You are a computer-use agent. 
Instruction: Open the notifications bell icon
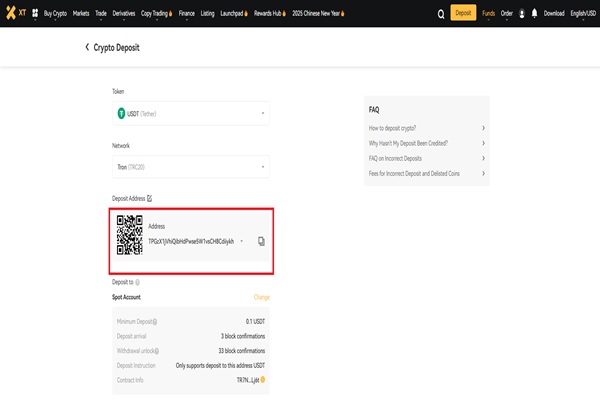pyautogui.click(x=535, y=13)
